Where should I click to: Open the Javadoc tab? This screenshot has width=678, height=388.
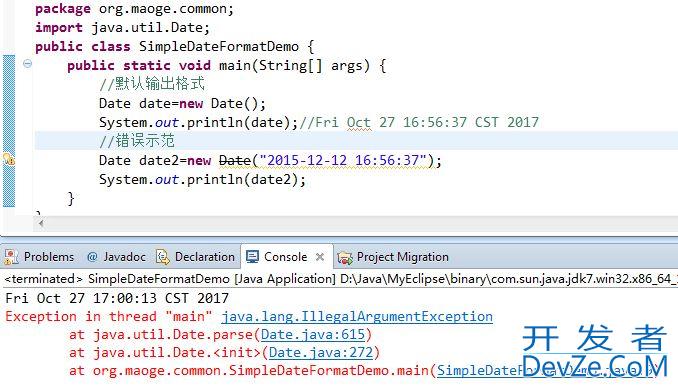125,257
